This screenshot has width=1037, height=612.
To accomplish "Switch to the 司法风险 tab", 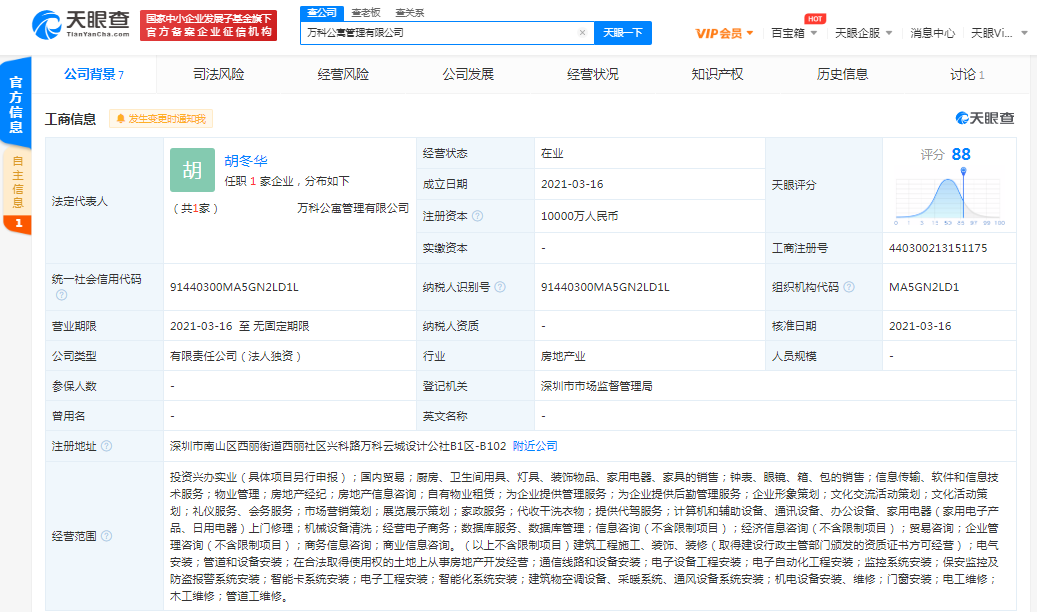I will click(x=218, y=75).
